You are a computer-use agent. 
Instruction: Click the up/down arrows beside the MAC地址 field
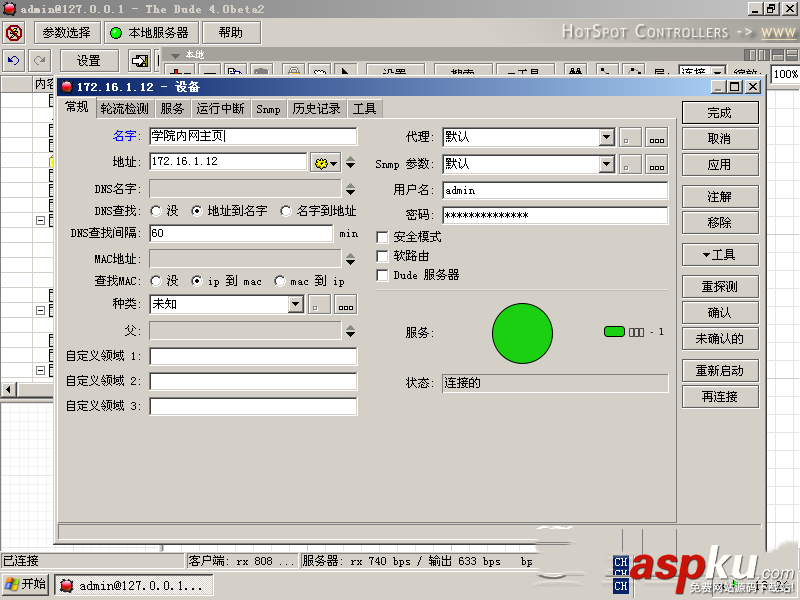coord(351,259)
